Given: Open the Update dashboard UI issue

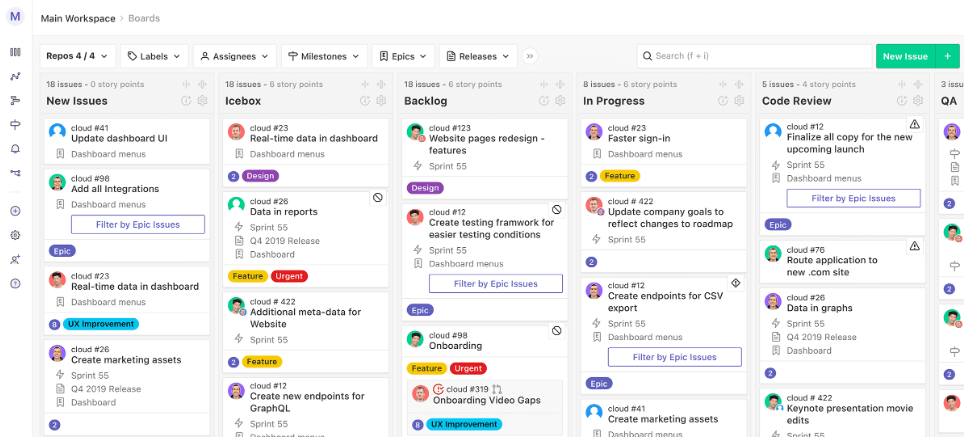Looking at the screenshot, I should pos(119,138).
